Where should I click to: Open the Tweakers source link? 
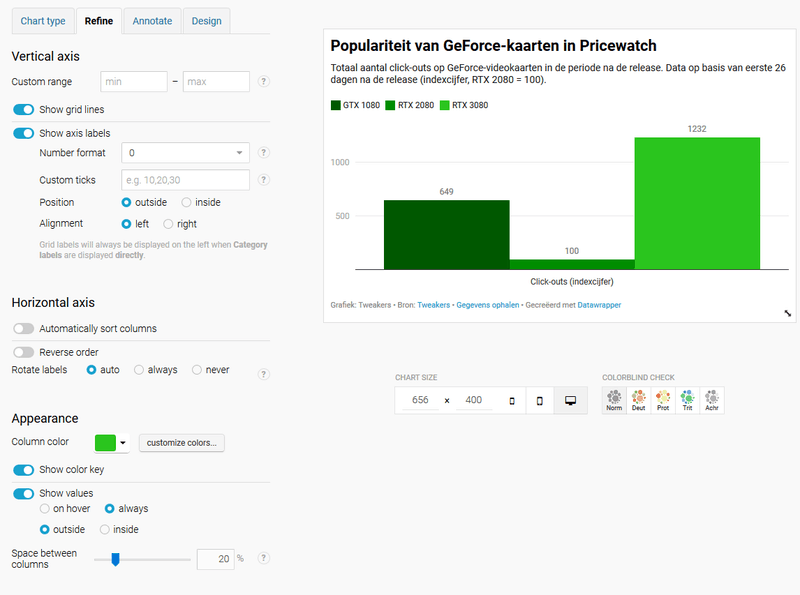[434, 305]
